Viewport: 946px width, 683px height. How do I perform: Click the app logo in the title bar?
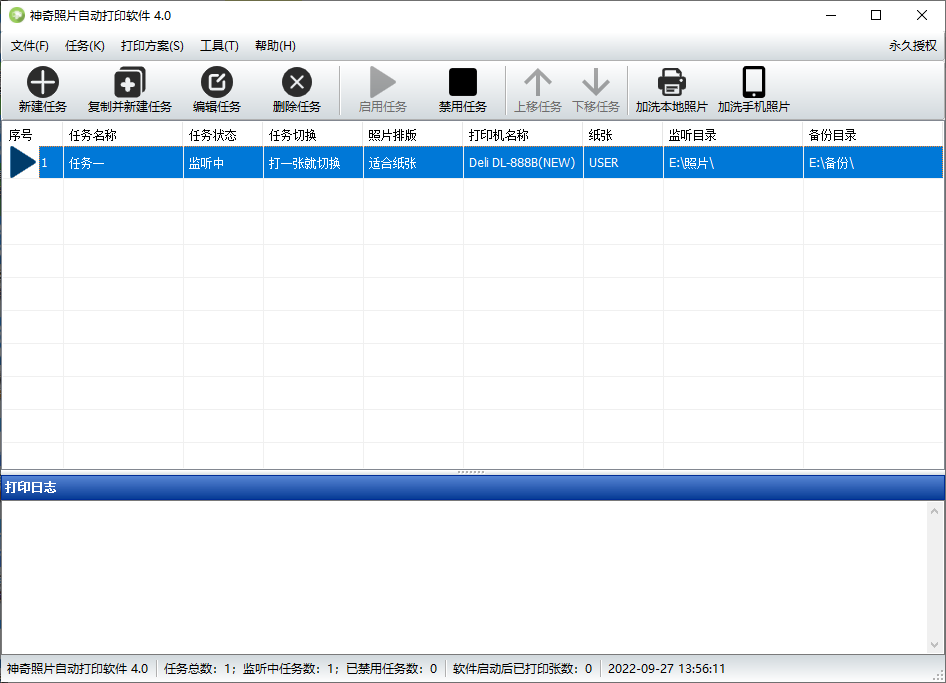17,15
